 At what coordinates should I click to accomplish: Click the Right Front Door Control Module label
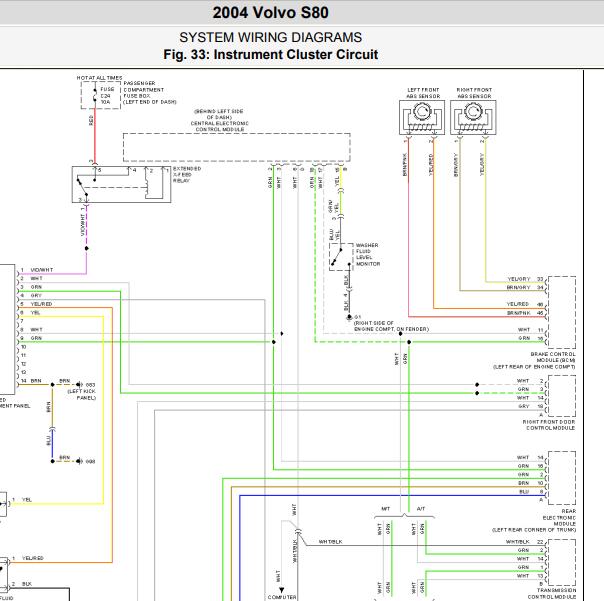(549, 425)
